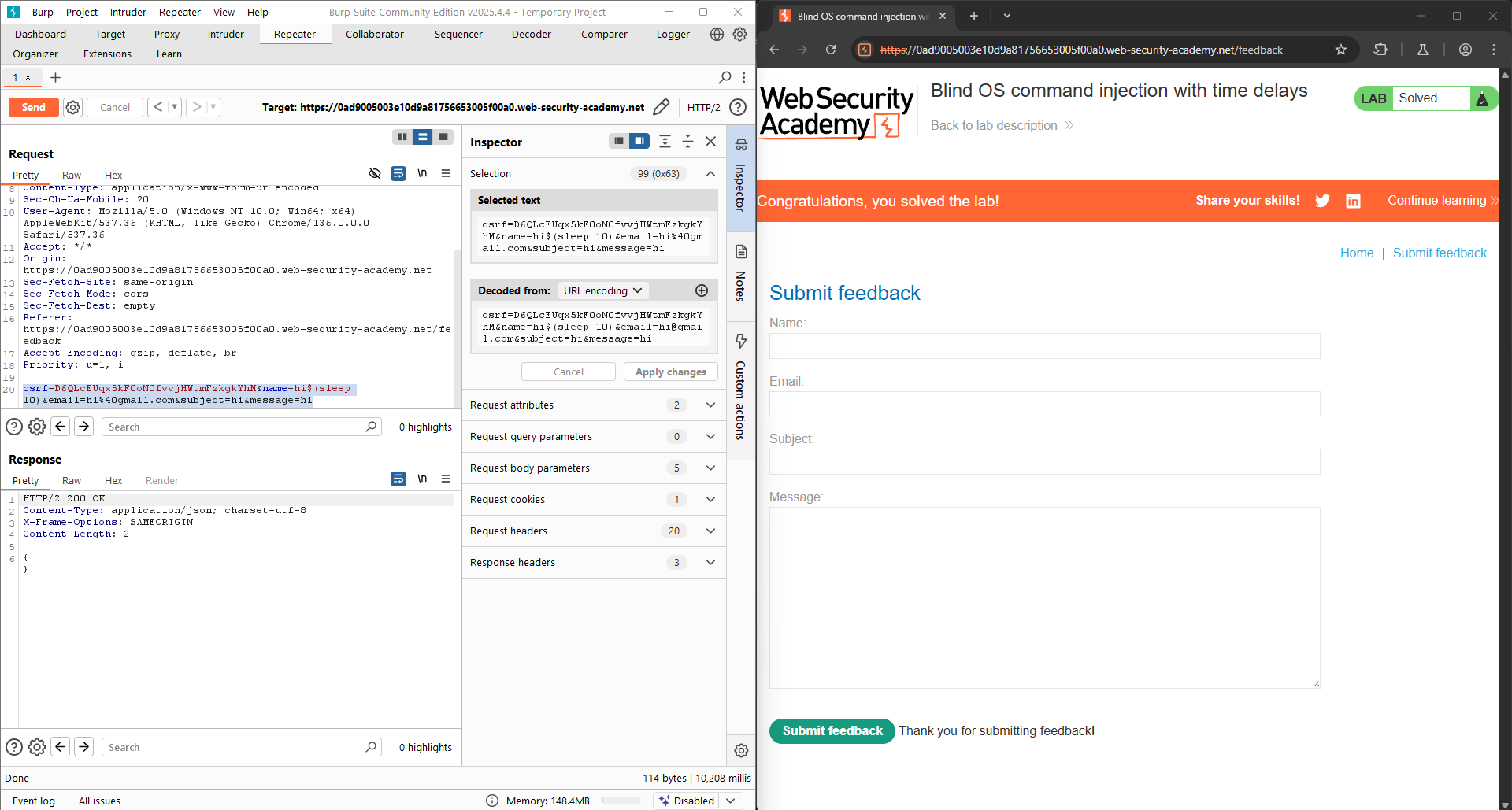
Task: Switch to the Proxy tab
Action: point(167,34)
